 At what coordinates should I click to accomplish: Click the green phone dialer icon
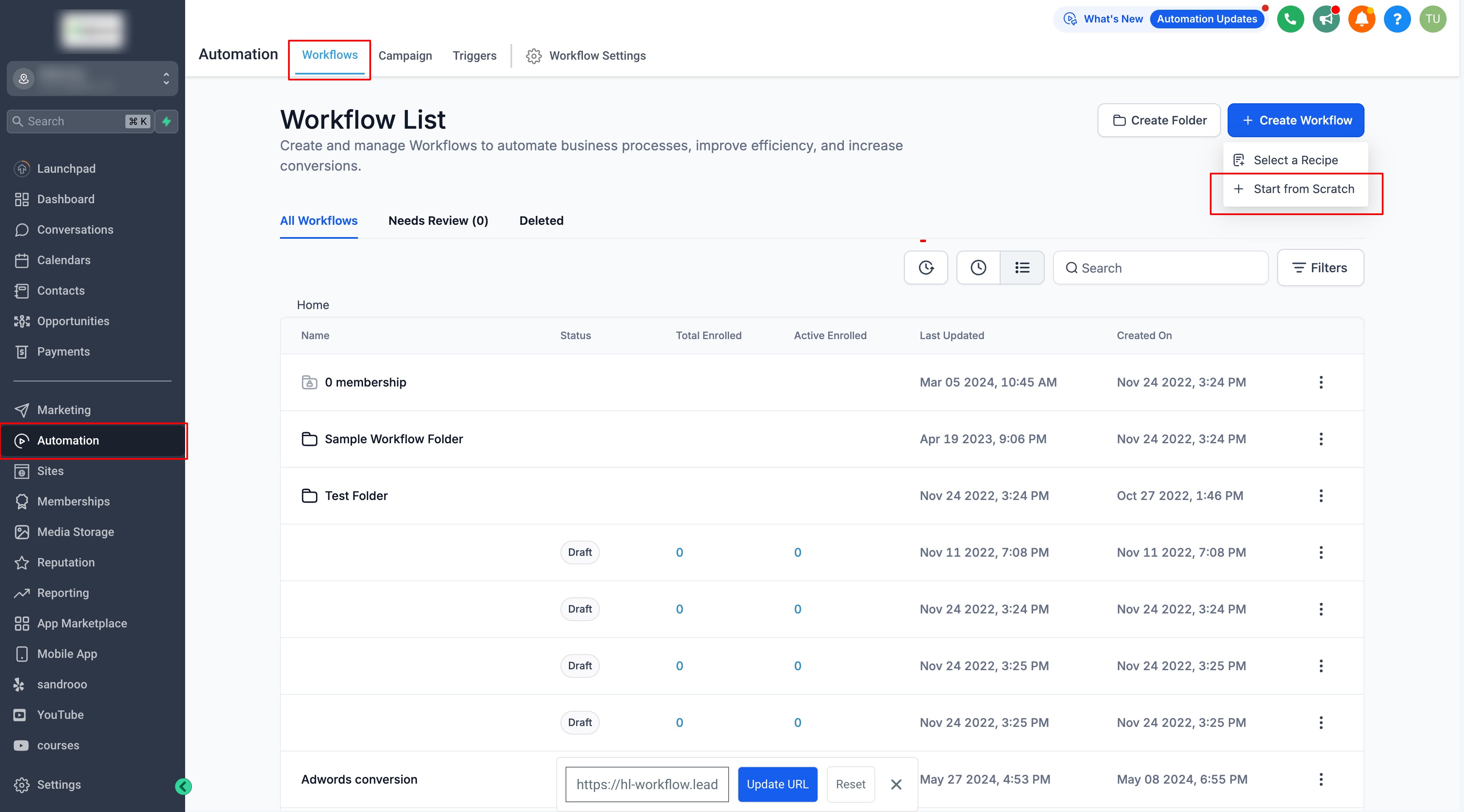(1290, 19)
